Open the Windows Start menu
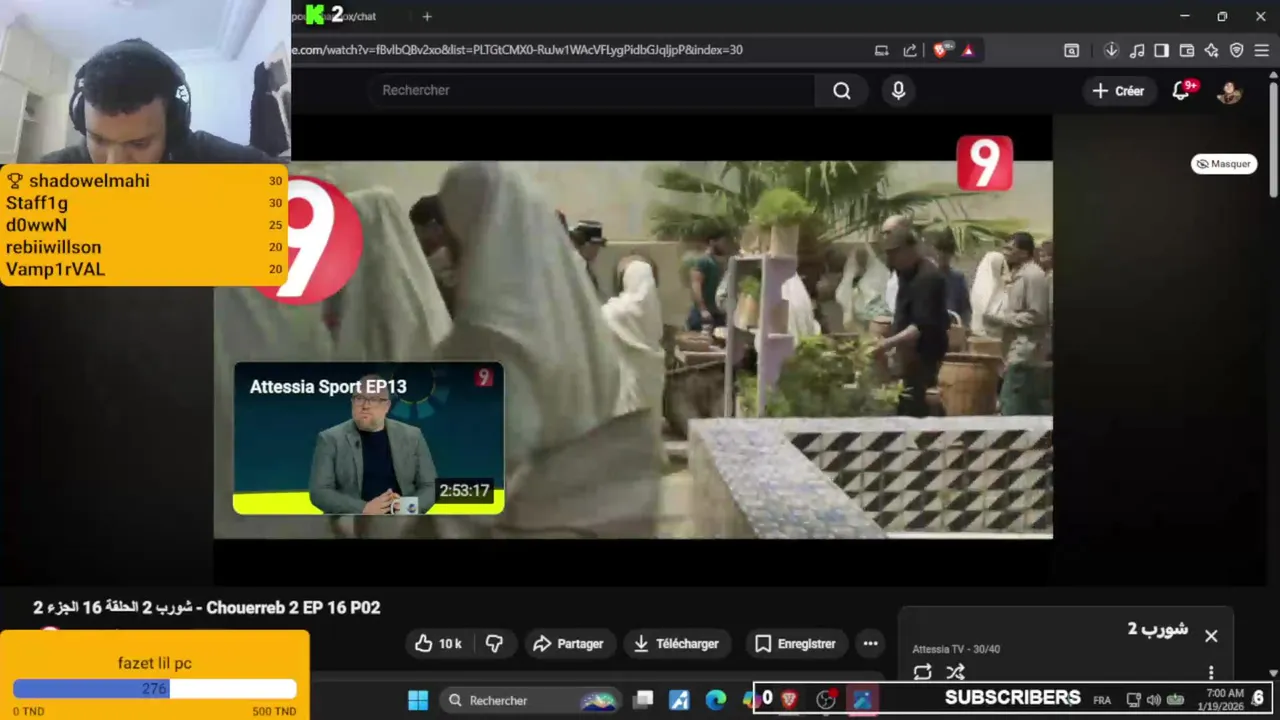Image resolution: width=1280 pixels, height=720 pixels. (x=418, y=700)
